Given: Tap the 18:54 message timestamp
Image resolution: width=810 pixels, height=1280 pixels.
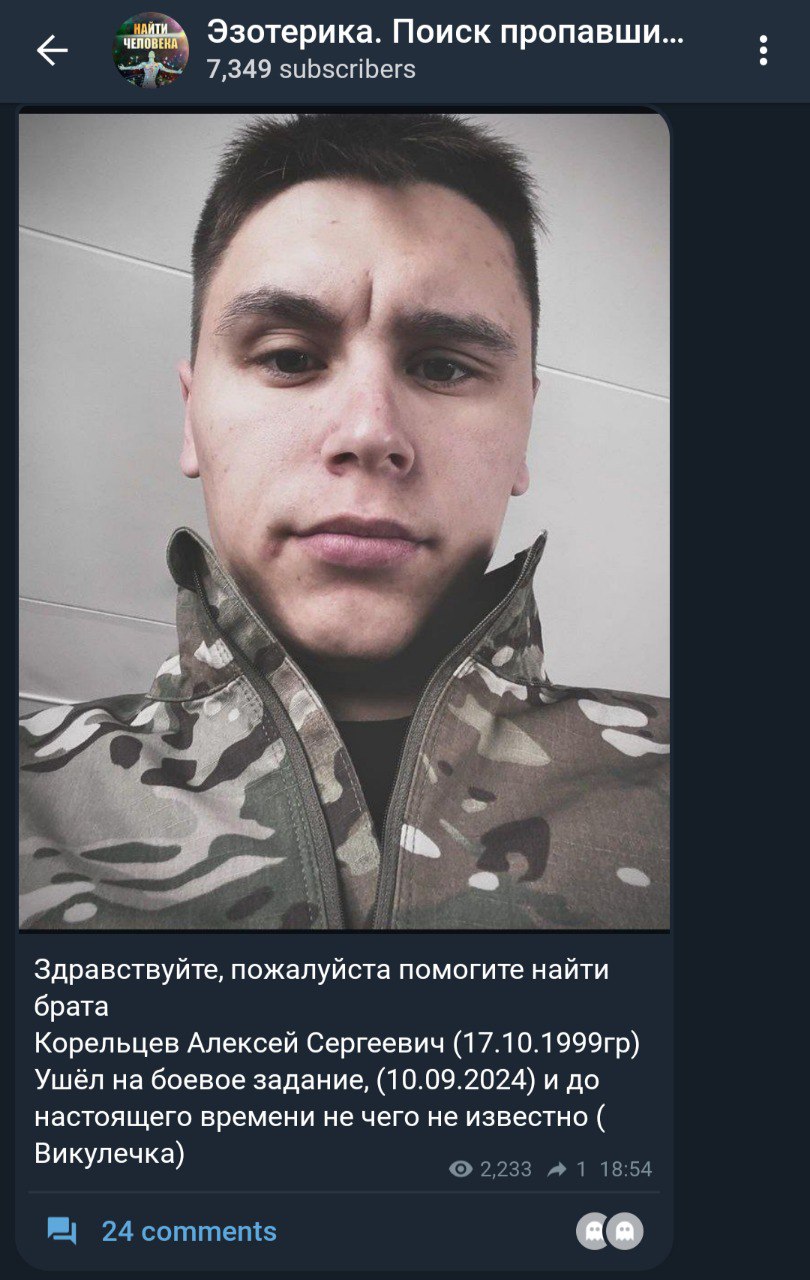Looking at the screenshot, I should (626, 1169).
